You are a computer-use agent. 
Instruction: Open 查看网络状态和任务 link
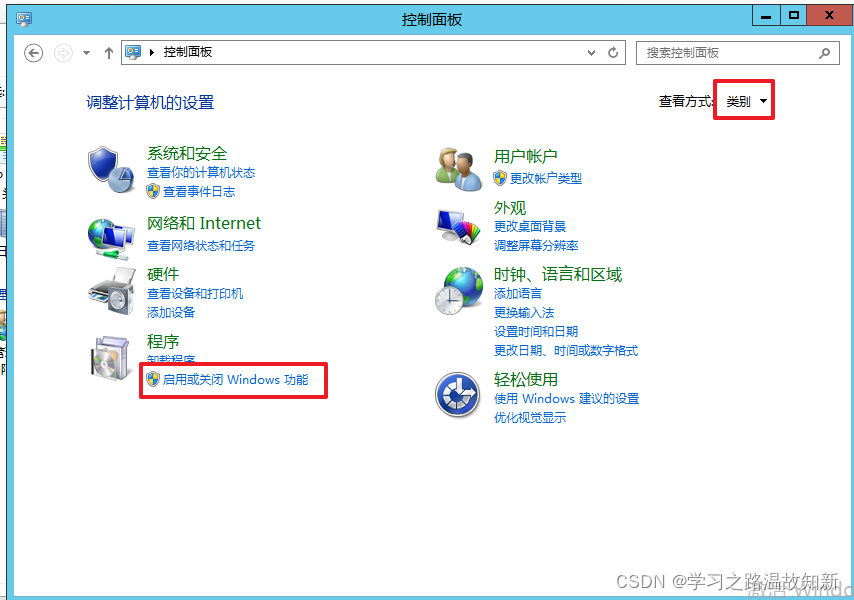[x=201, y=246]
